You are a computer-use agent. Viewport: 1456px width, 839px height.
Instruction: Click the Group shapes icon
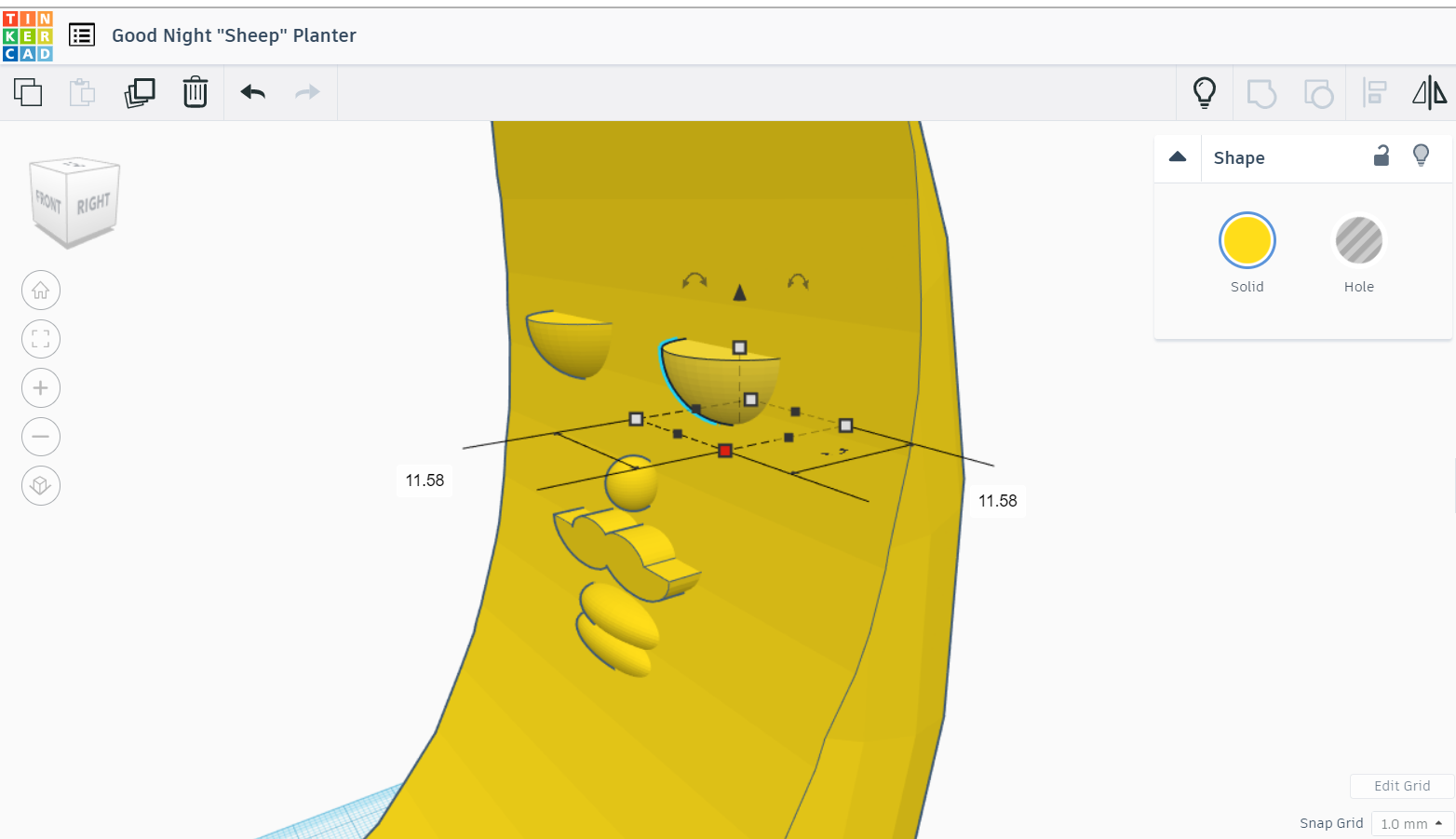pos(1261,93)
